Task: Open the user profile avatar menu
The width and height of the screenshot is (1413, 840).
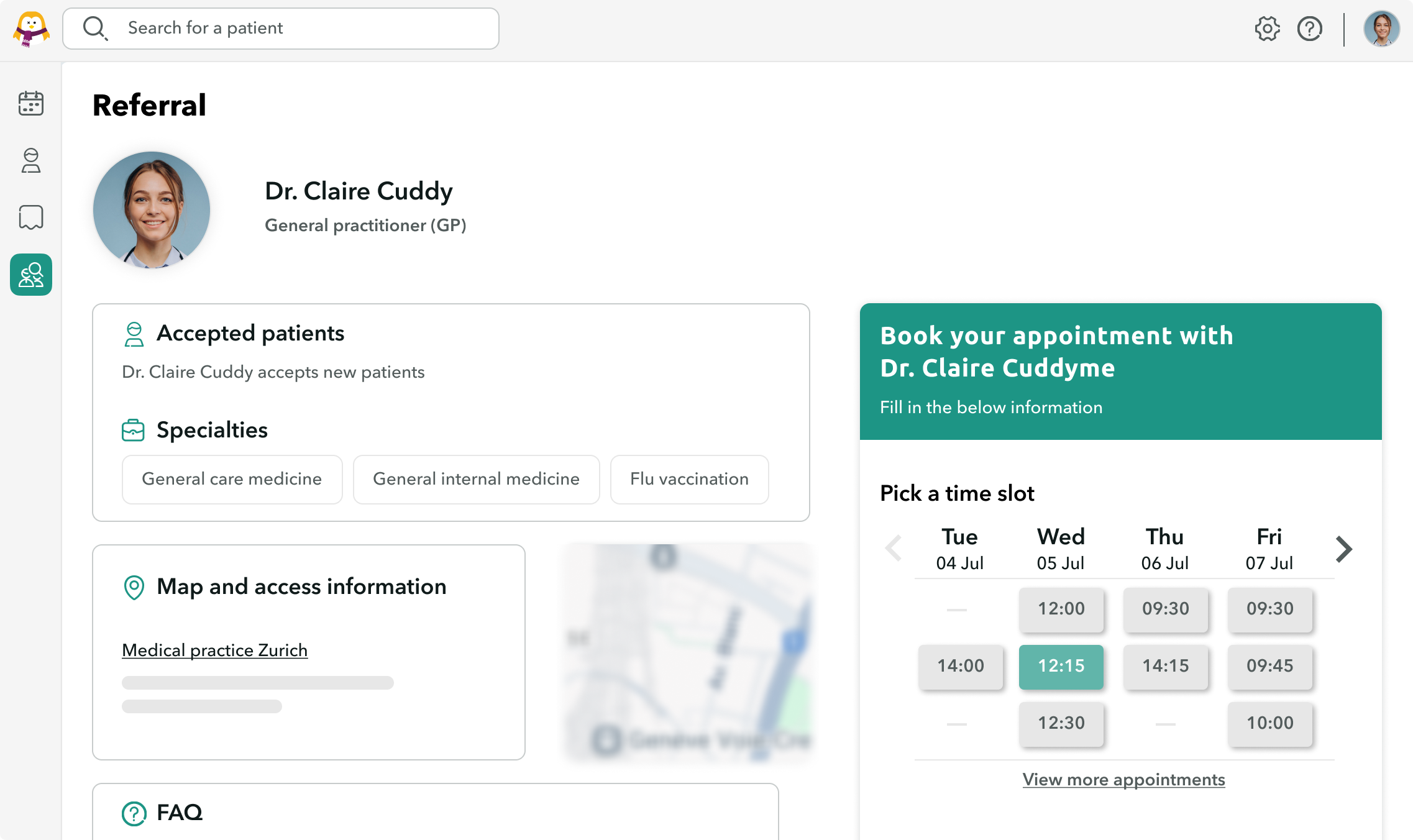Action: point(1381,29)
